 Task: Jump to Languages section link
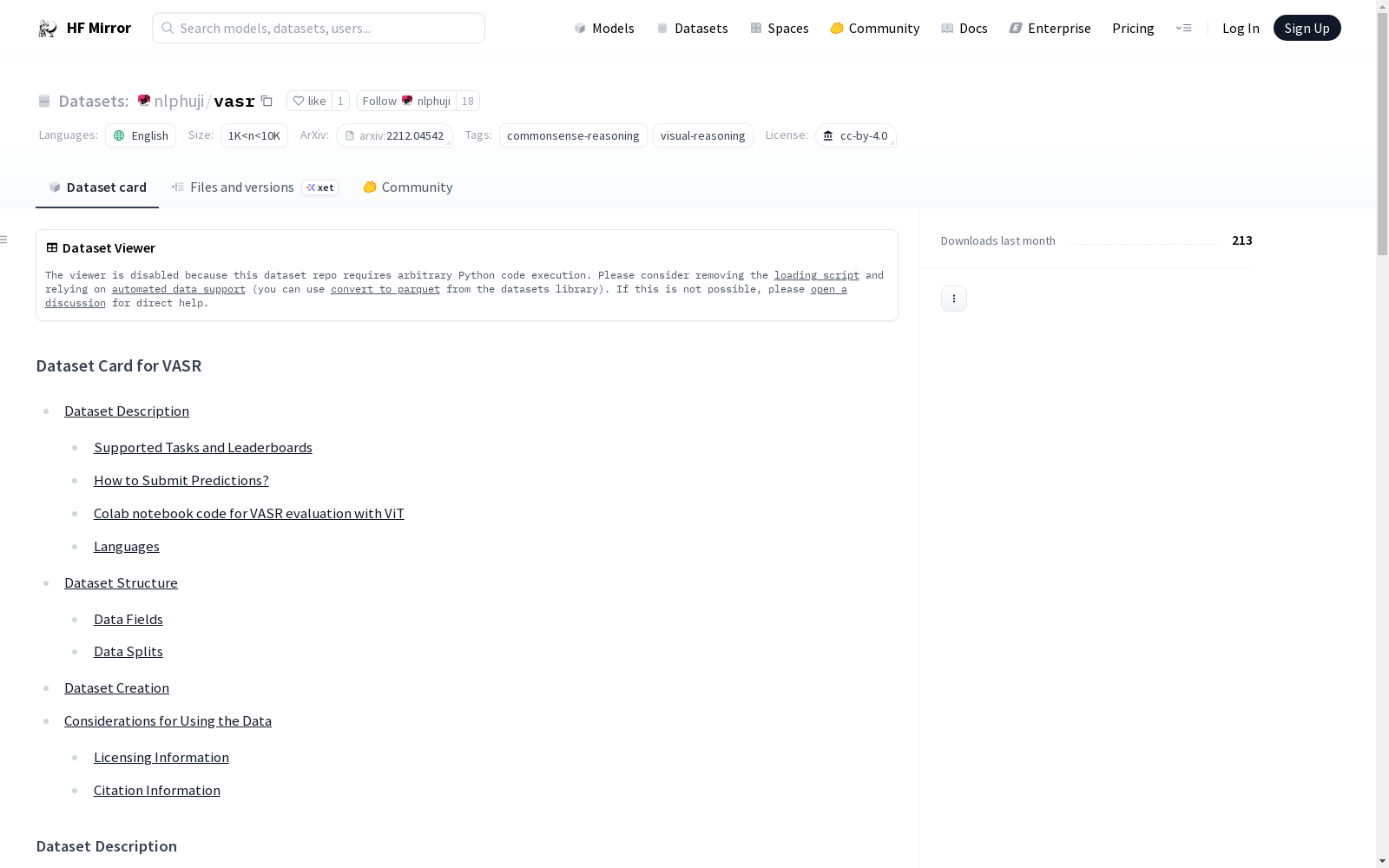point(127,546)
